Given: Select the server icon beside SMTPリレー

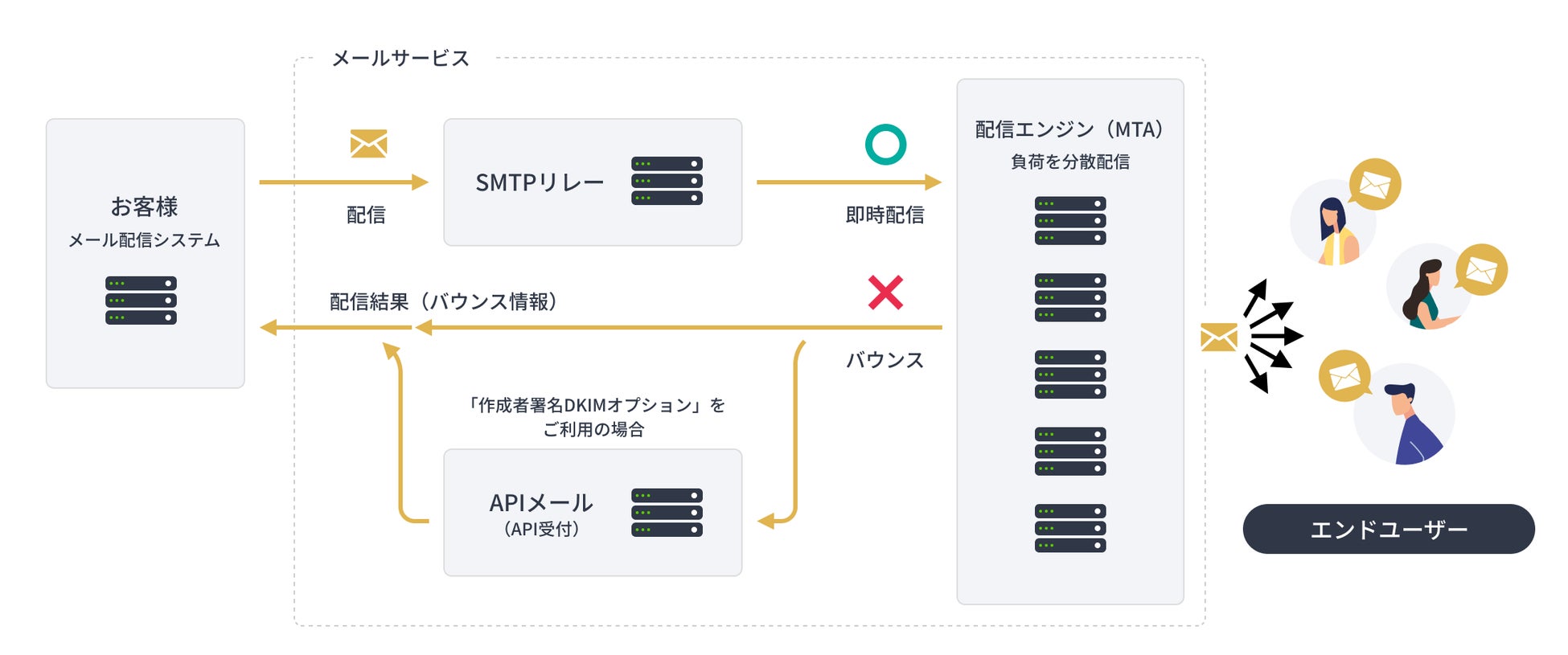Looking at the screenshot, I should coord(667,181).
